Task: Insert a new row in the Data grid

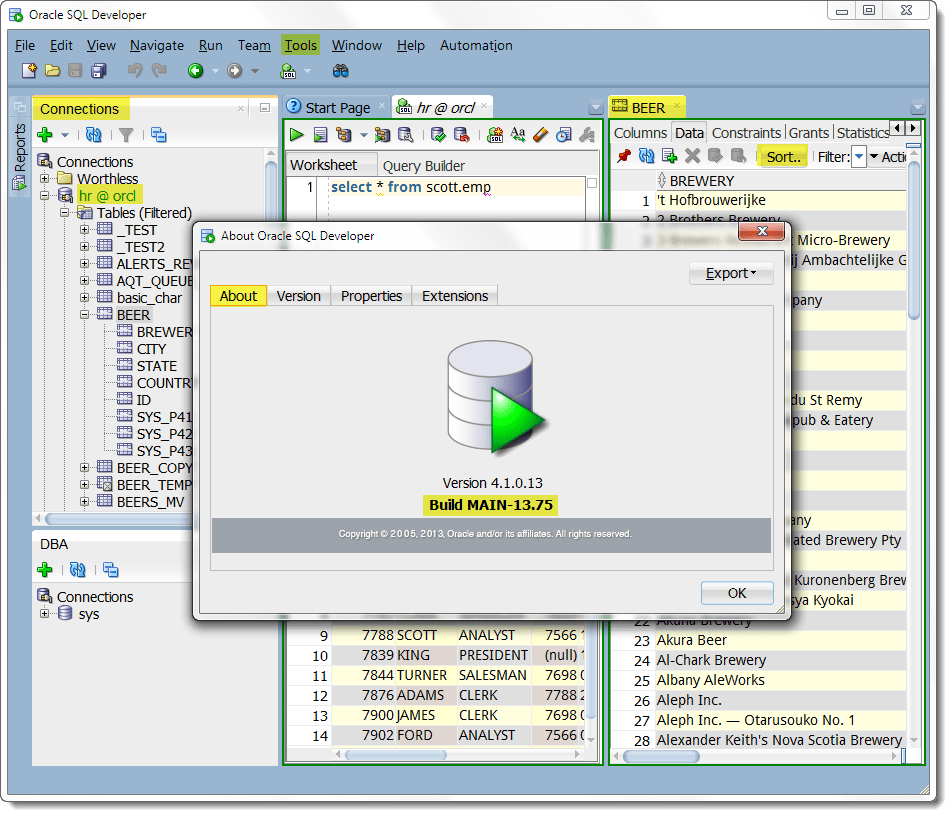Action: click(668, 155)
